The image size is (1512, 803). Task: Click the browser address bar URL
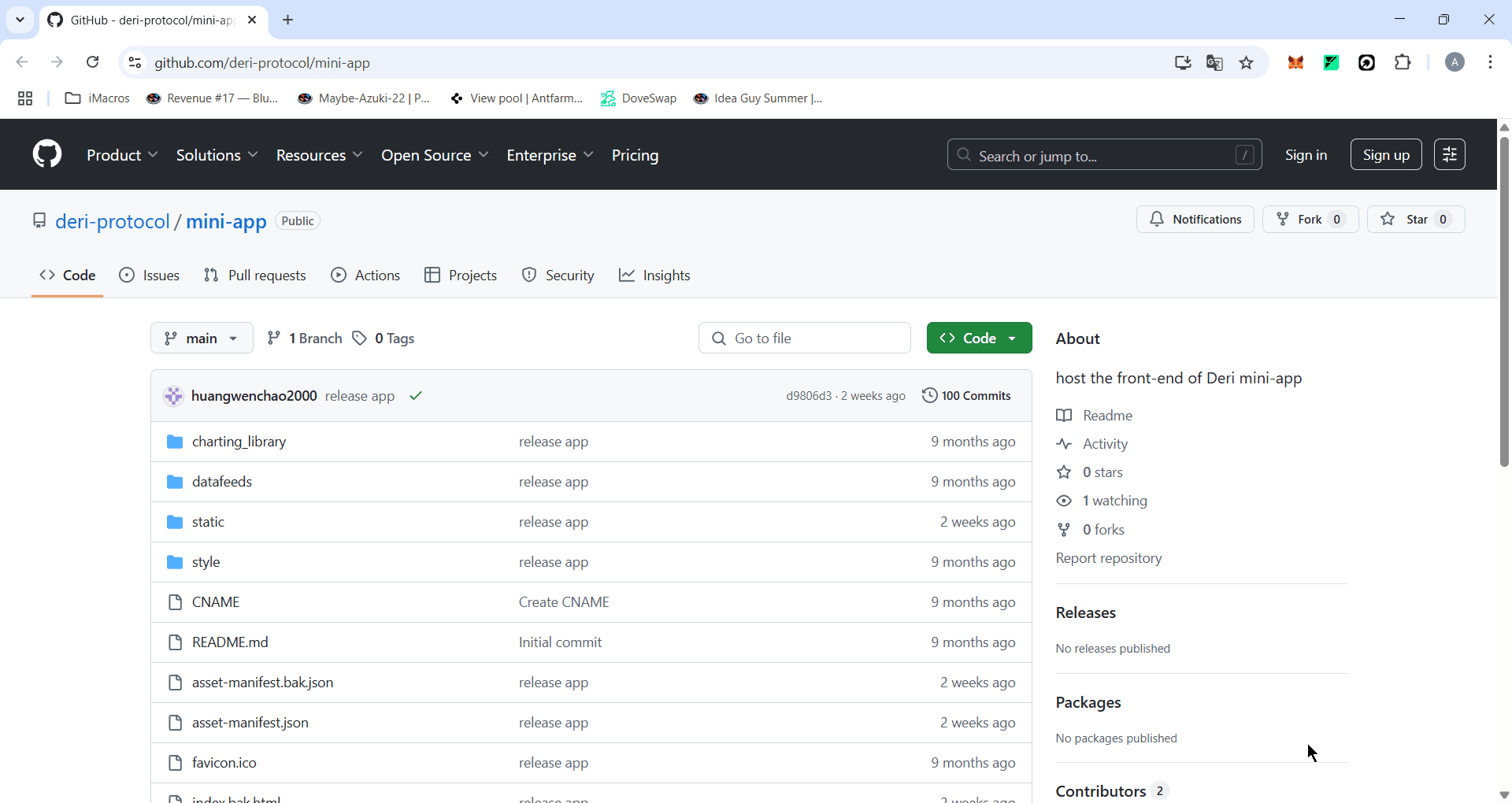262,63
